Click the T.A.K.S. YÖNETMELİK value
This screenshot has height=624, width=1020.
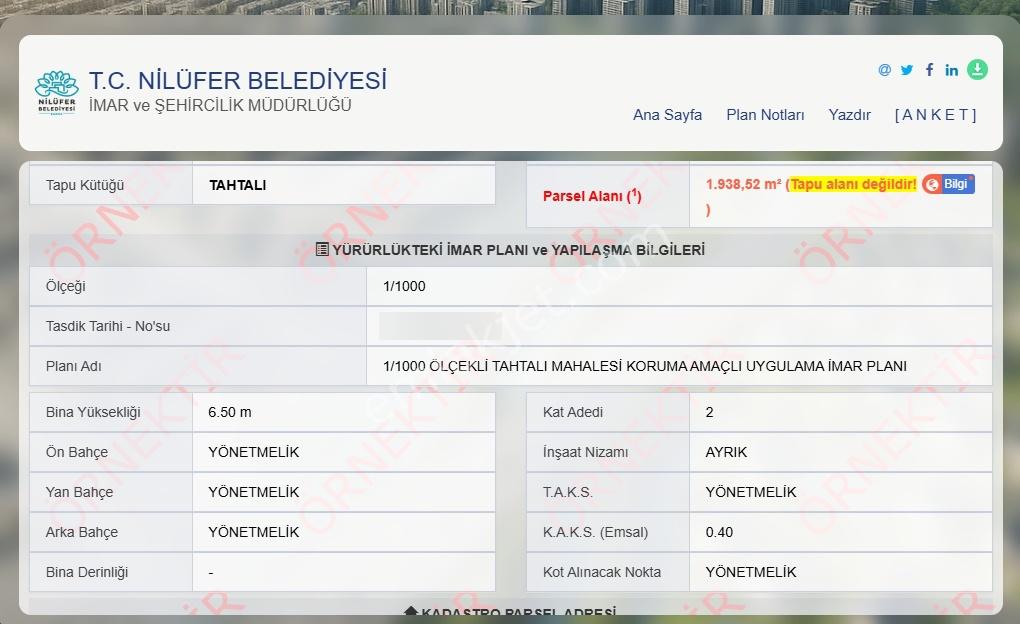(751, 492)
